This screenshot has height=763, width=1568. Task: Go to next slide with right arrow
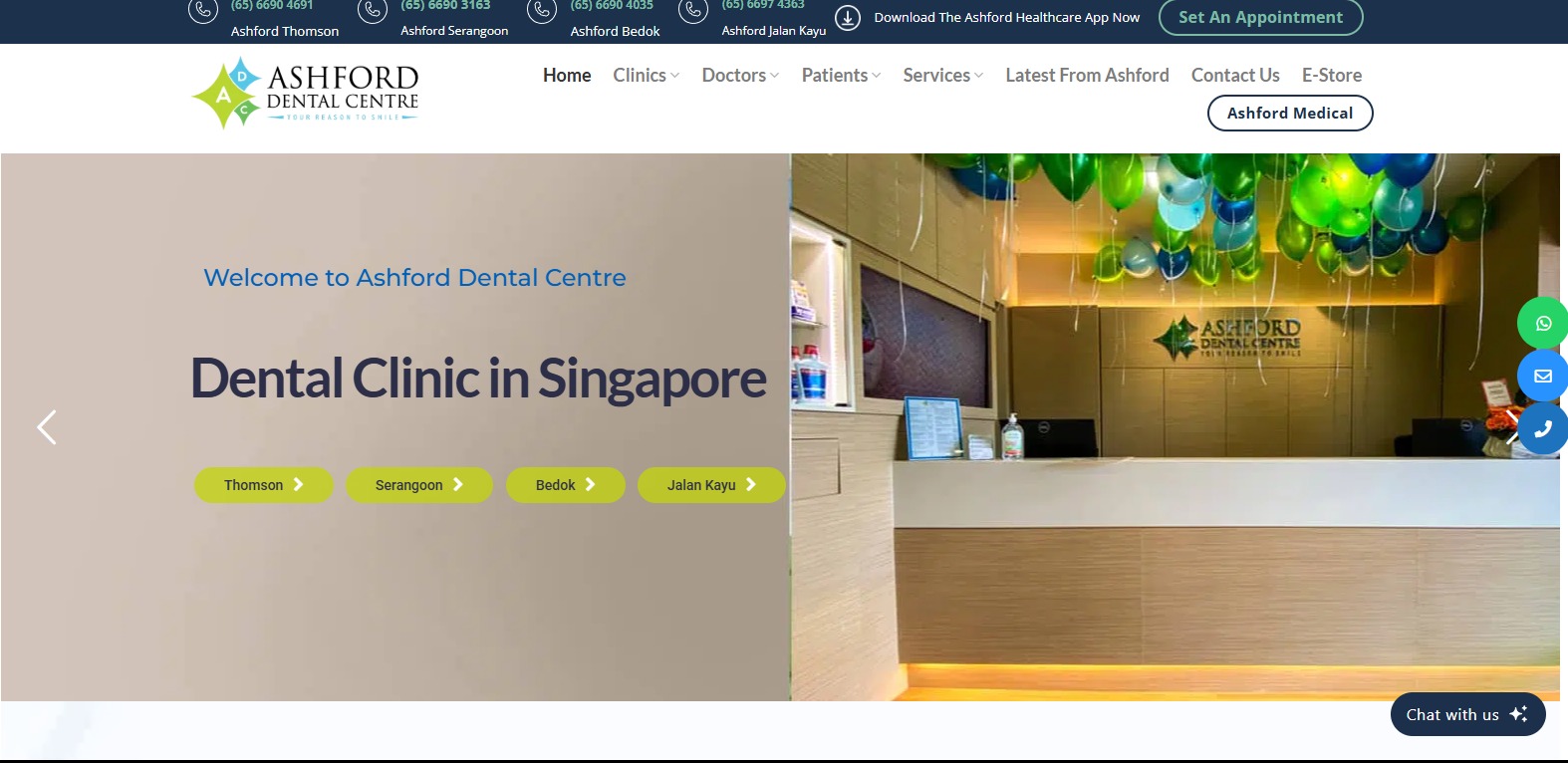coord(1511,427)
